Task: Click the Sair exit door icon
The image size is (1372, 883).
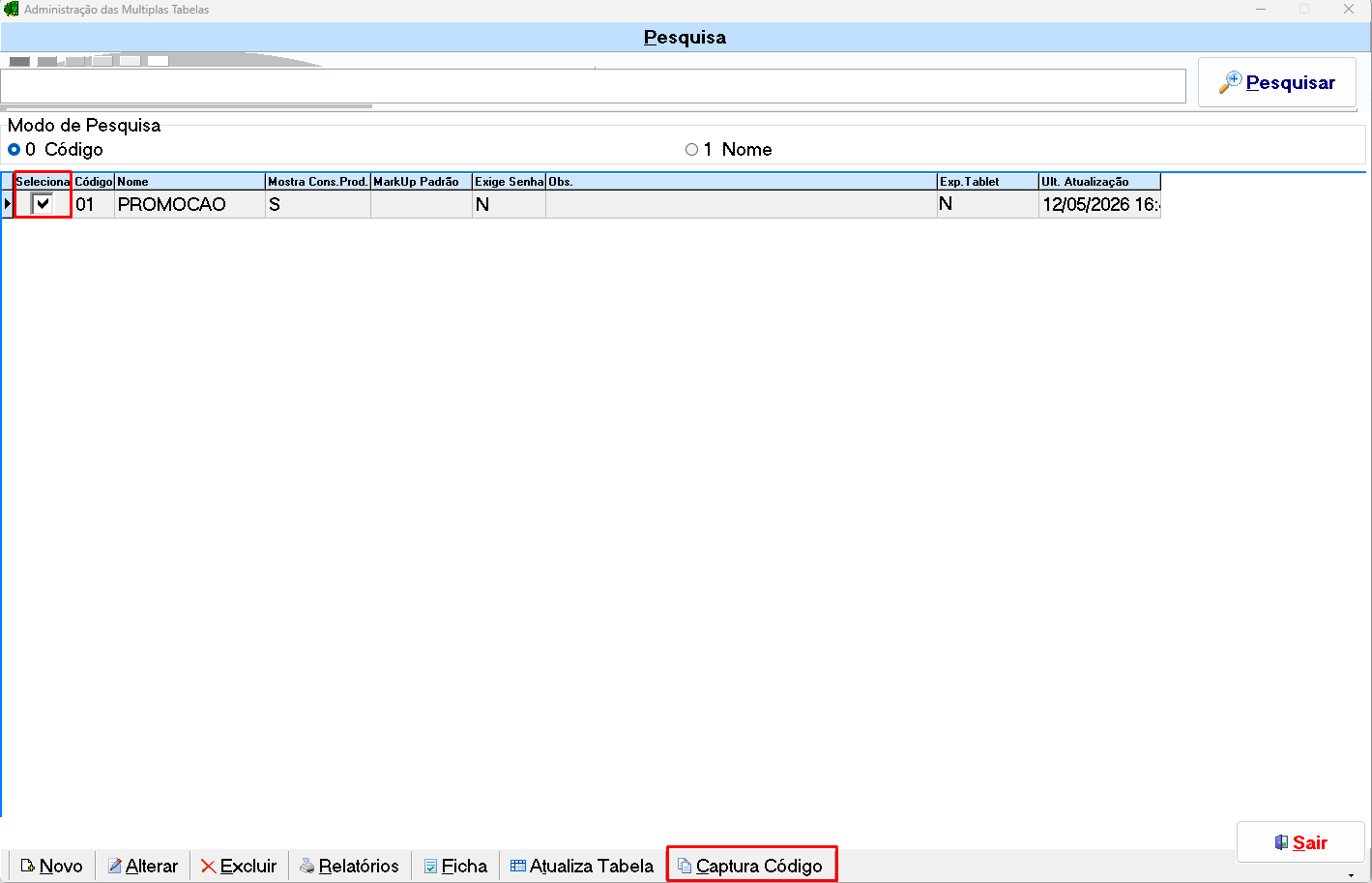Action: [x=1281, y=842]
